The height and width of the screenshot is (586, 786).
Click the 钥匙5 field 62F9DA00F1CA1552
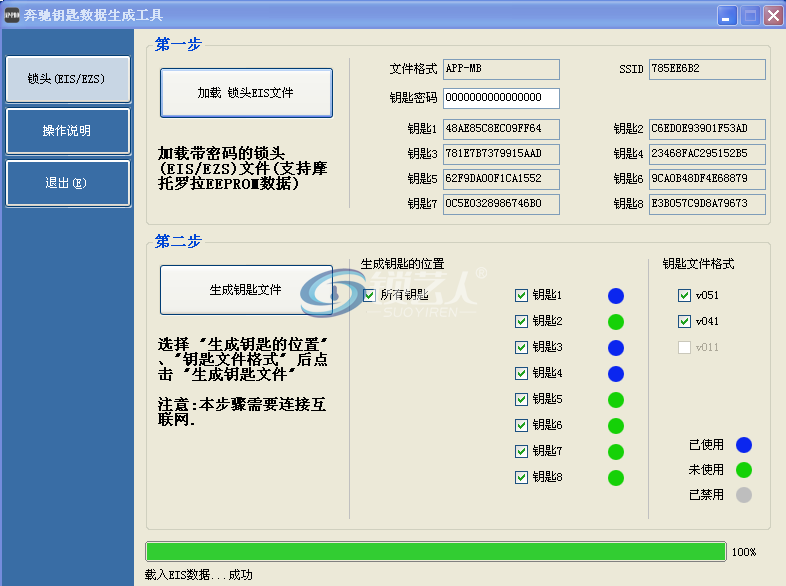[x=501, y=179]
